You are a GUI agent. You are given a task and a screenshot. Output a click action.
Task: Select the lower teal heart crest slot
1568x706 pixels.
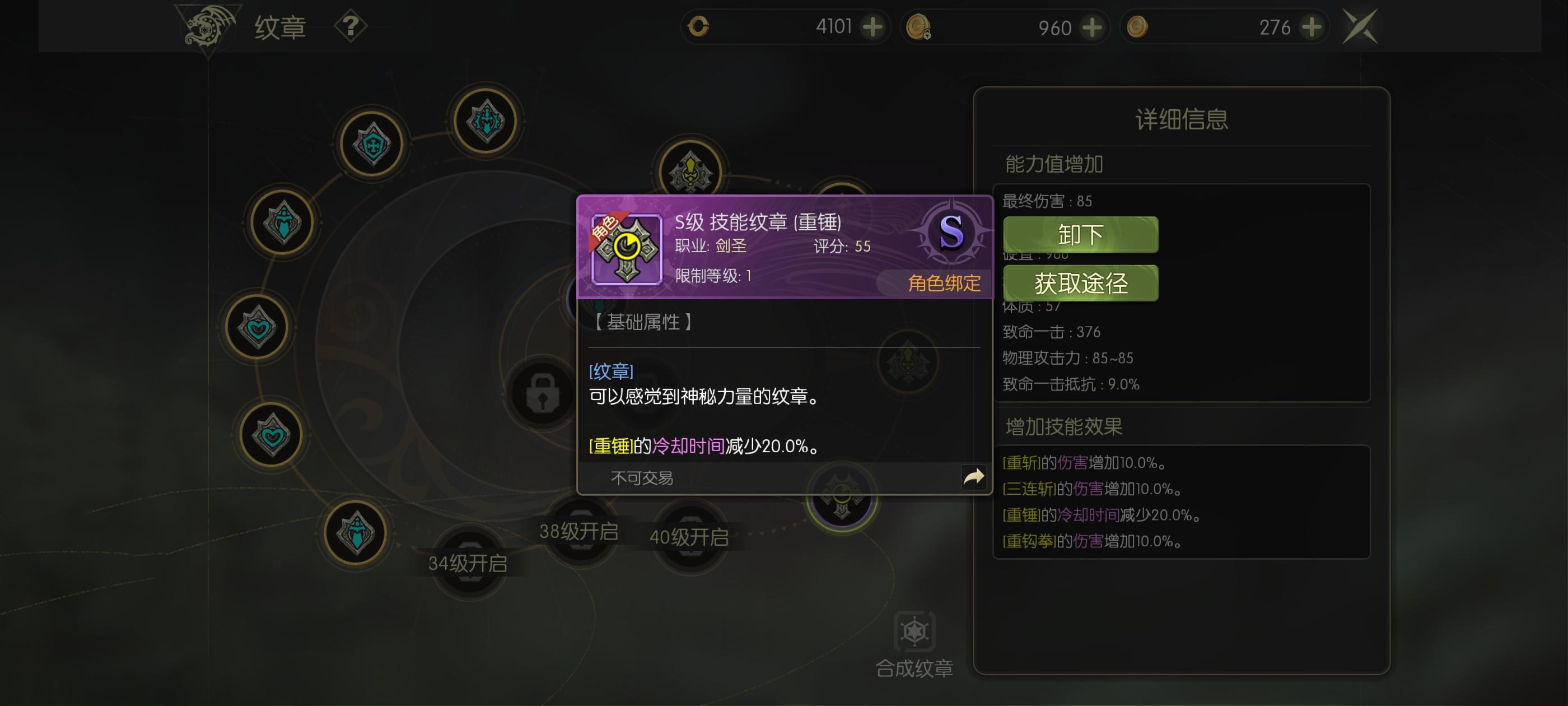coord(272,434)
